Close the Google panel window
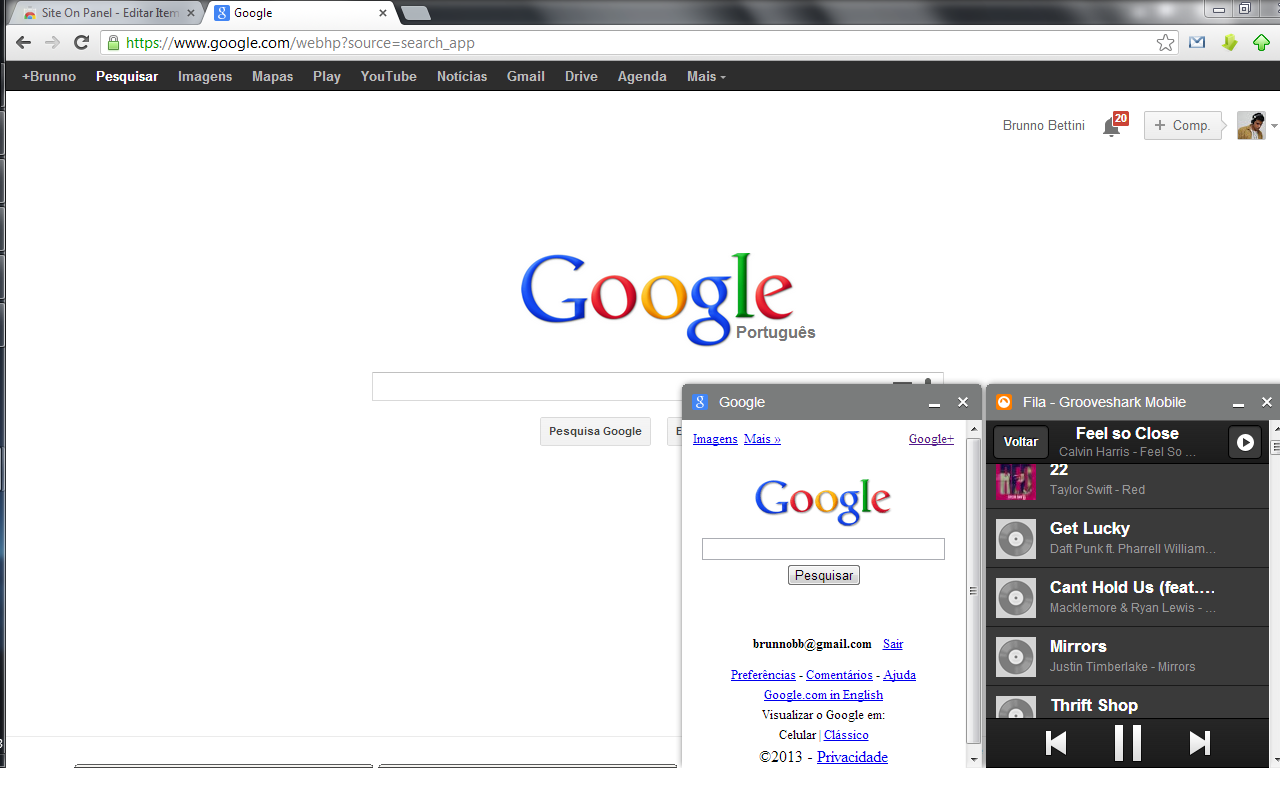Screen dimensions: 1280x800 [963, 402]
